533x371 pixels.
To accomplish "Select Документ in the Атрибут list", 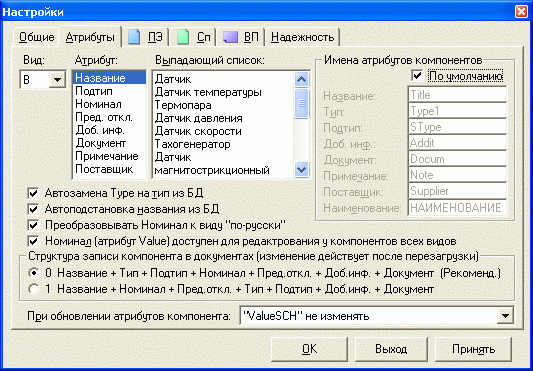I will tap(109, 143).
